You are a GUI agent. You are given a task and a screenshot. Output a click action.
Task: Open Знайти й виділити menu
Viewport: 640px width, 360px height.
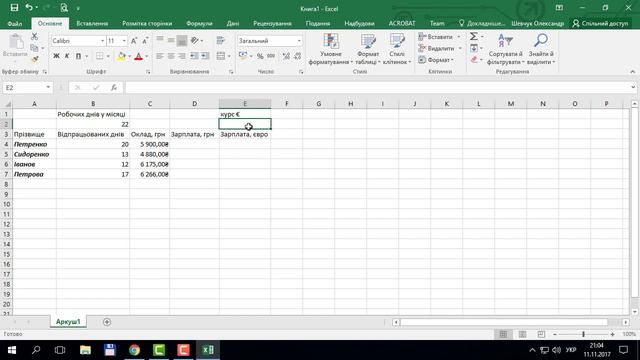click(540, 49)
